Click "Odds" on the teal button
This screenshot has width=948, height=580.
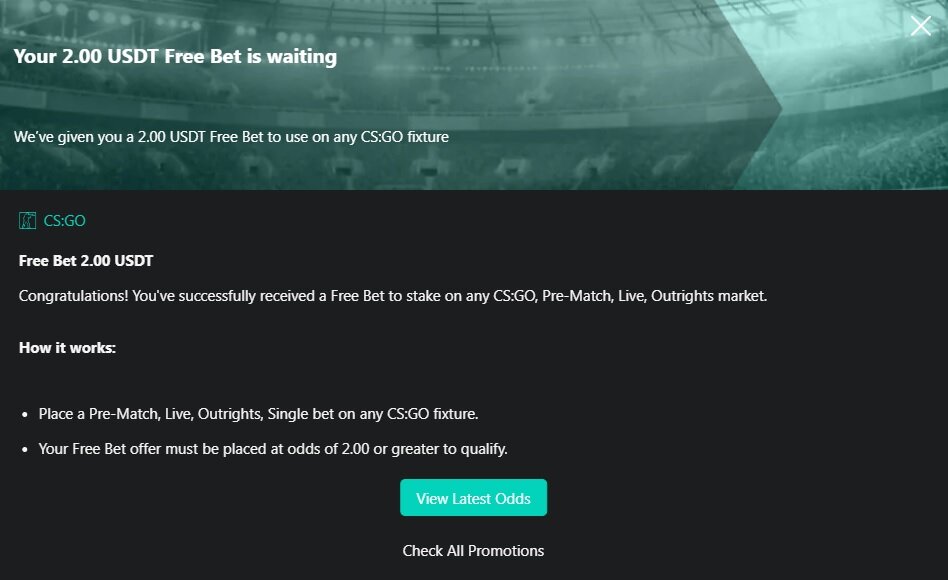511,498
